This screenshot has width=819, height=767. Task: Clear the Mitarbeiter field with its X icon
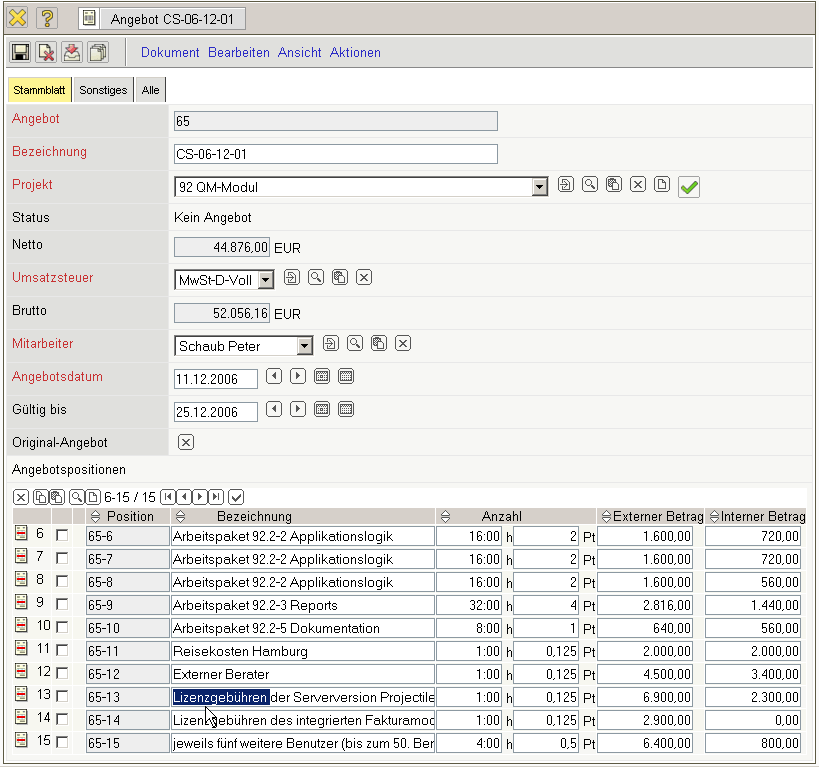(403, 343)
